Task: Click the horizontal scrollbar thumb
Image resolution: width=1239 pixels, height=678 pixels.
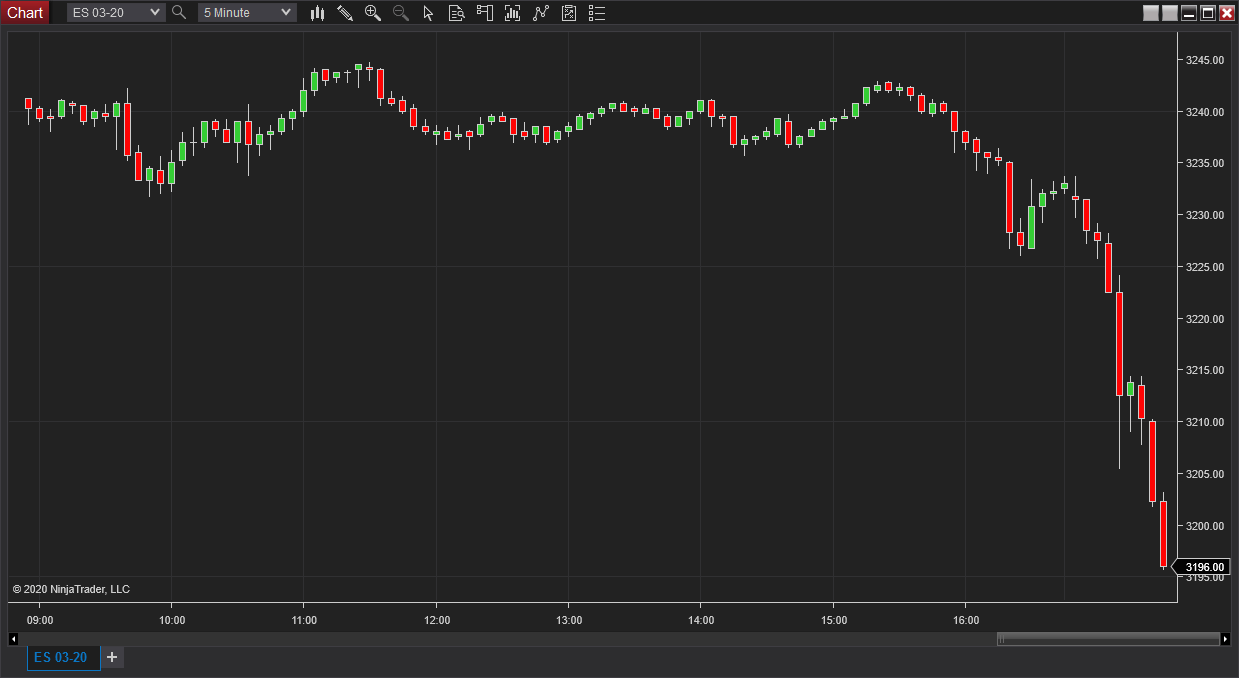Action: pyautogui.click(x=1108, y=639)
